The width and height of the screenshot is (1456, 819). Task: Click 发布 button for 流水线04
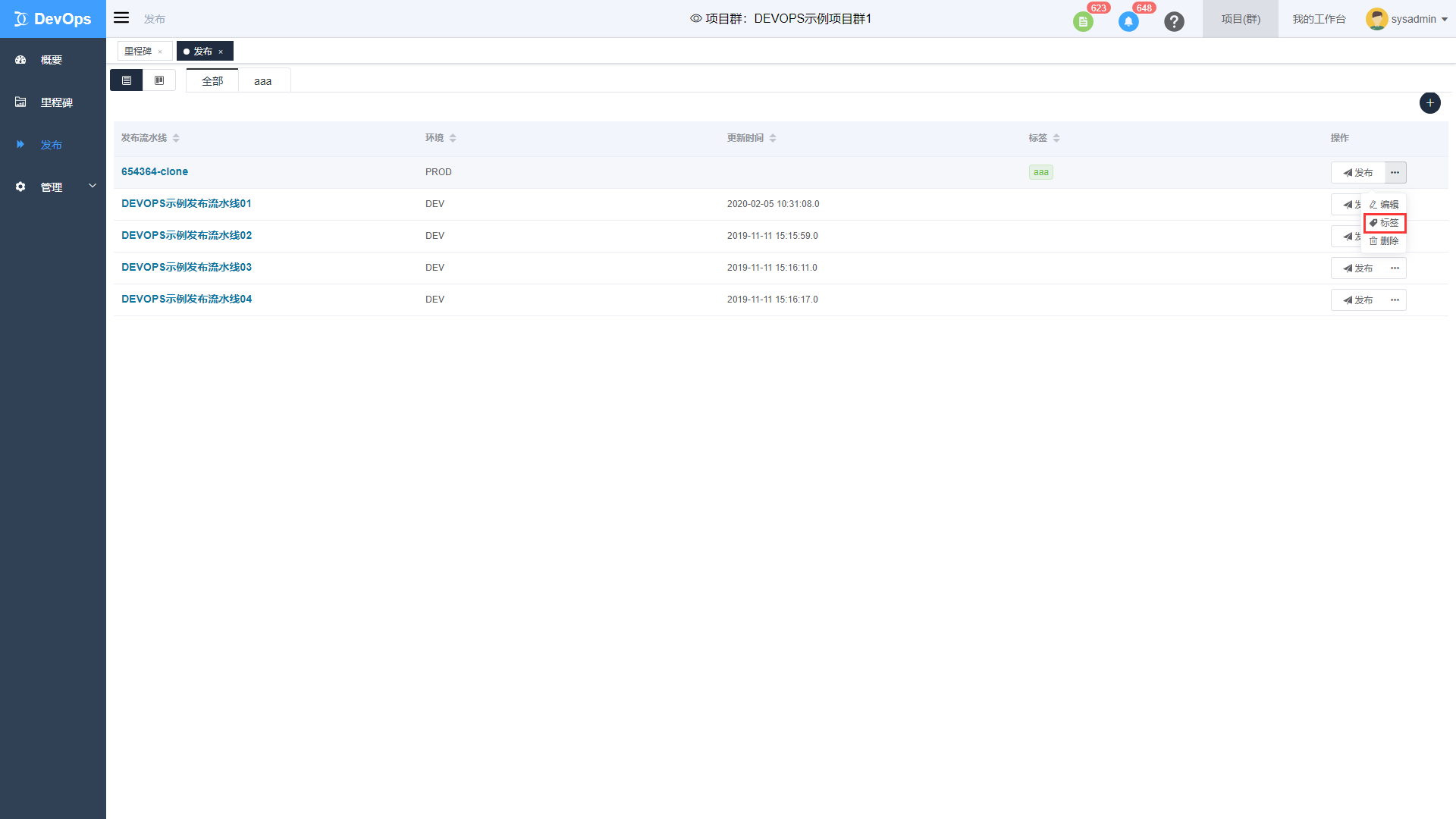click(1358, 300)
